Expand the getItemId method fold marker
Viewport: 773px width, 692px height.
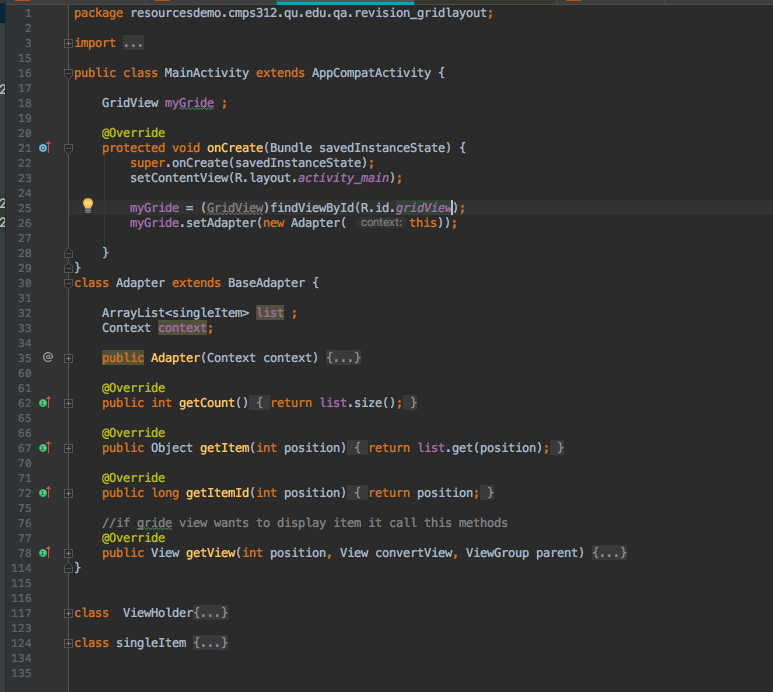(x=69, y=493)
